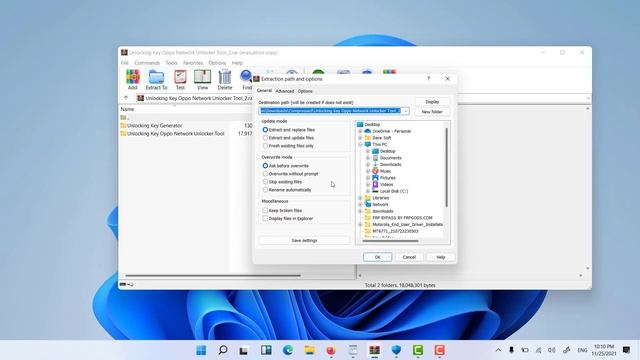Open Firefox from taskbar
Viewport: 640px width, 360px height.
(x=331, y=350)
